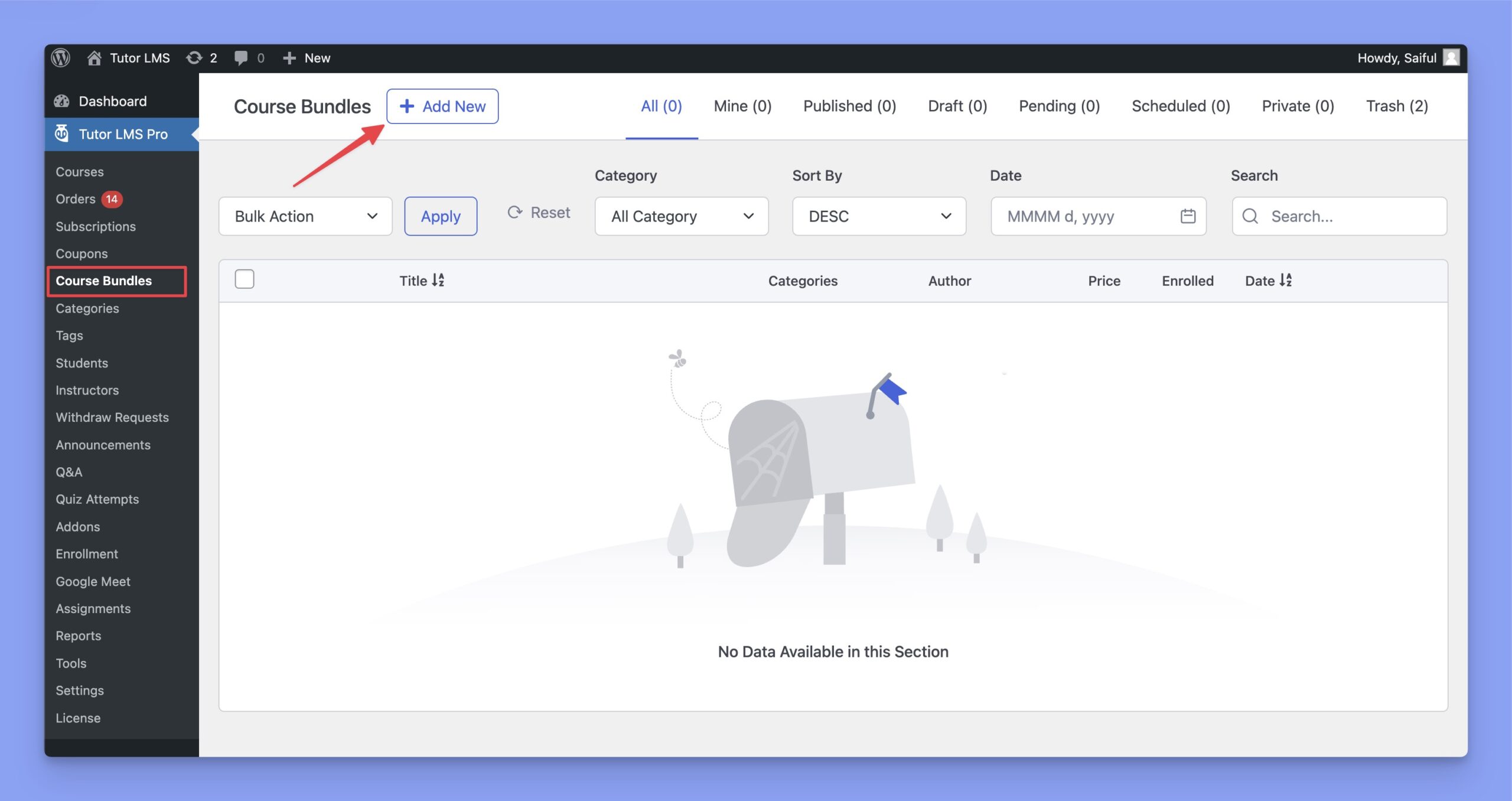The image size is (1512, 801).
Task: Open Withdraw Requests in sidebar
Action: (x=112, y=417)
